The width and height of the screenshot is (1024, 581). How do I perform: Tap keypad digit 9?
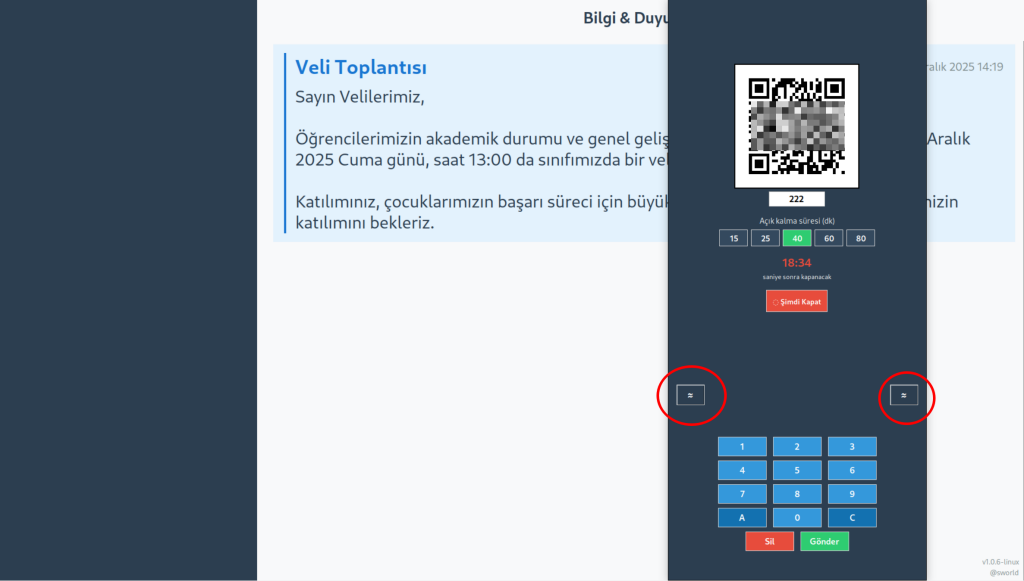tap(852, 494)
